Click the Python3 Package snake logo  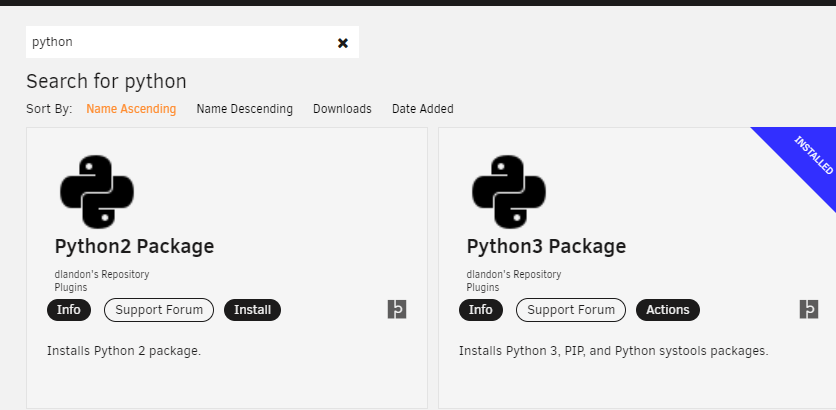point(509,191)
